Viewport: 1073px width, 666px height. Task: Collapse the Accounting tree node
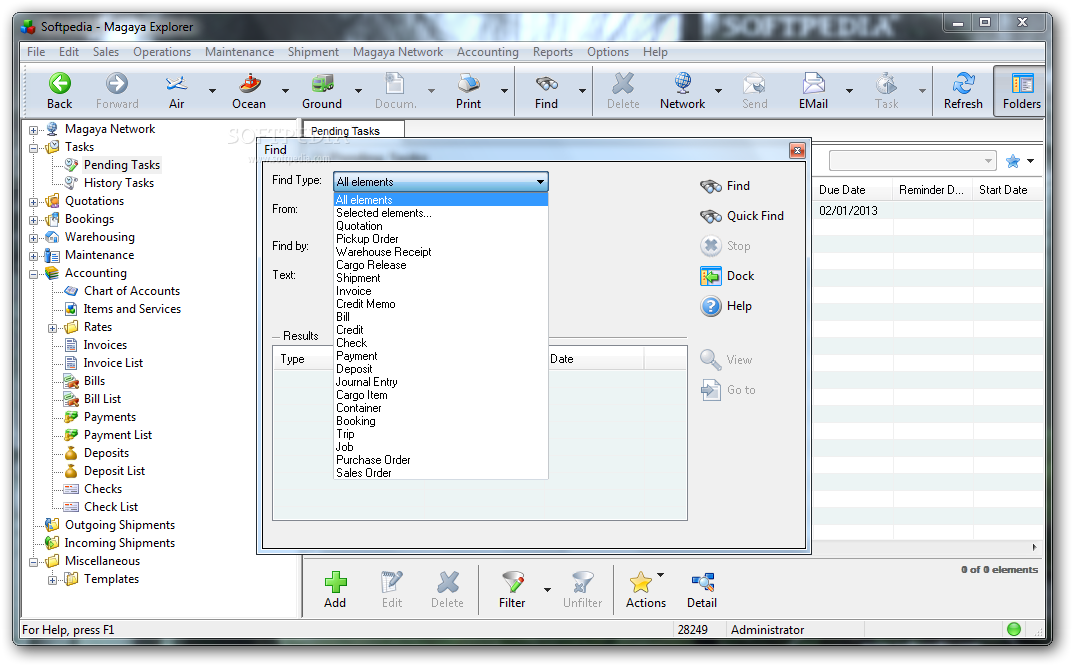(34, 274)
